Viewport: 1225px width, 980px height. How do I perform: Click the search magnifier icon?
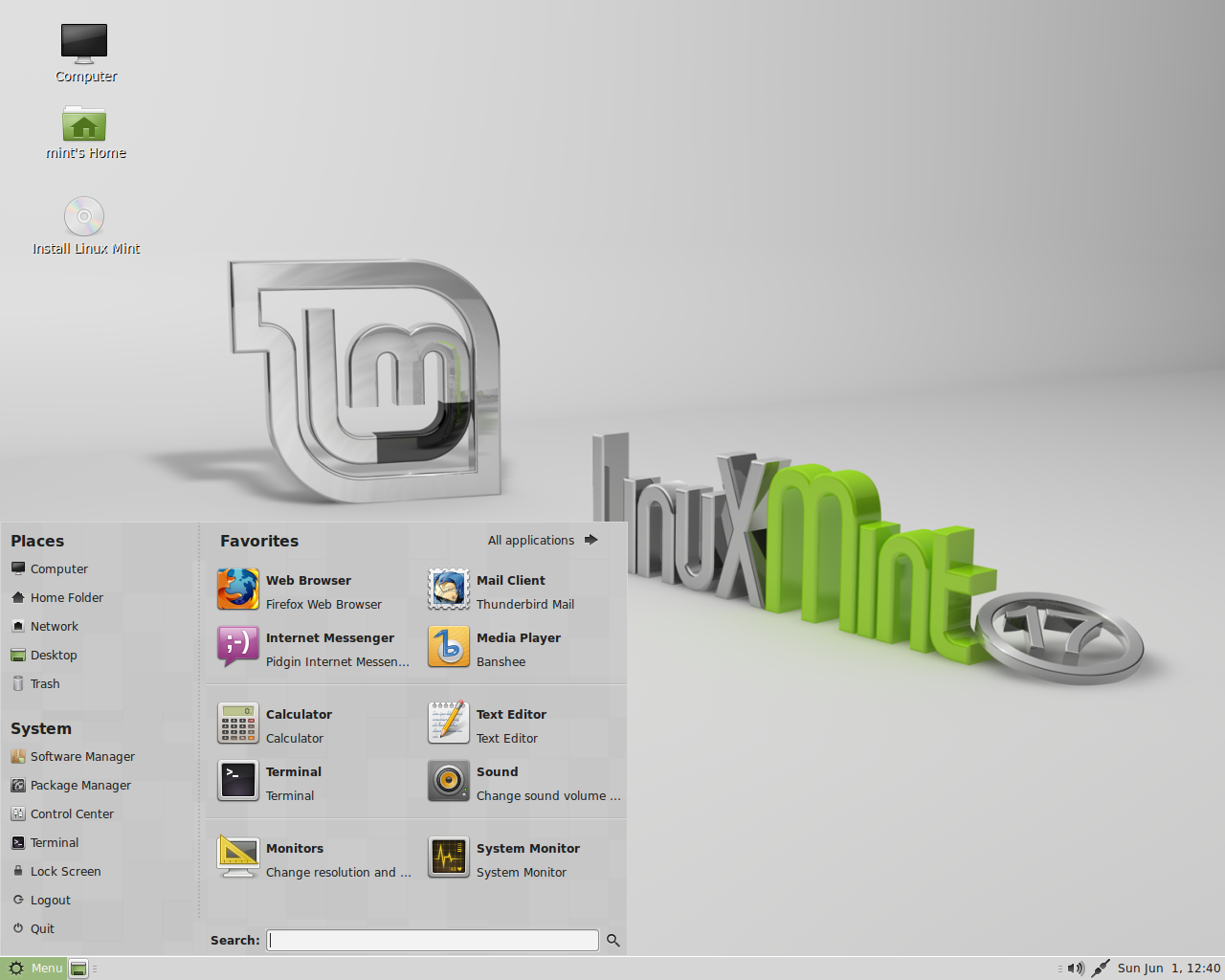coord(613,941)
